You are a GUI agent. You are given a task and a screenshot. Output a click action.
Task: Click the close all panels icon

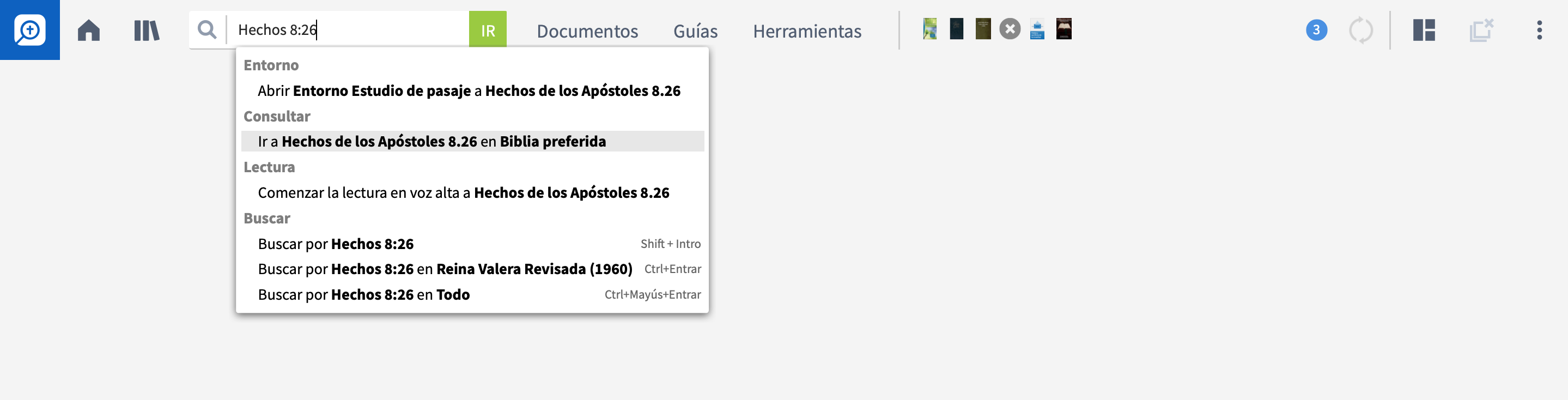click(x=1481, y=30)
